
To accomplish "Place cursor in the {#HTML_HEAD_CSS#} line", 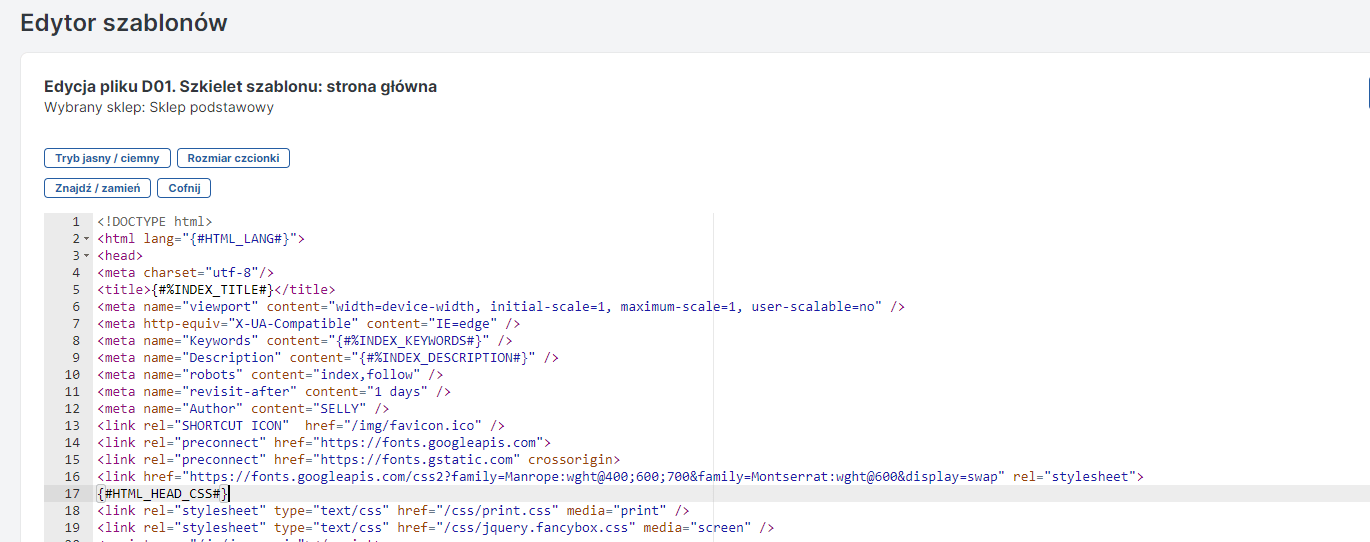I will click(x=164, y=494).
